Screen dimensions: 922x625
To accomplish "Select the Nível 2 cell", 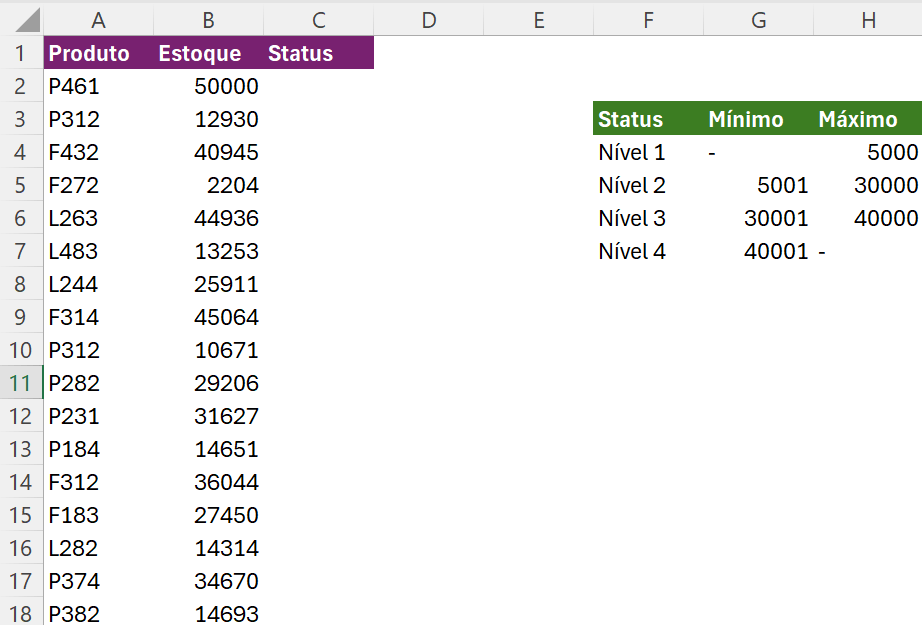I will click(649, 185).
